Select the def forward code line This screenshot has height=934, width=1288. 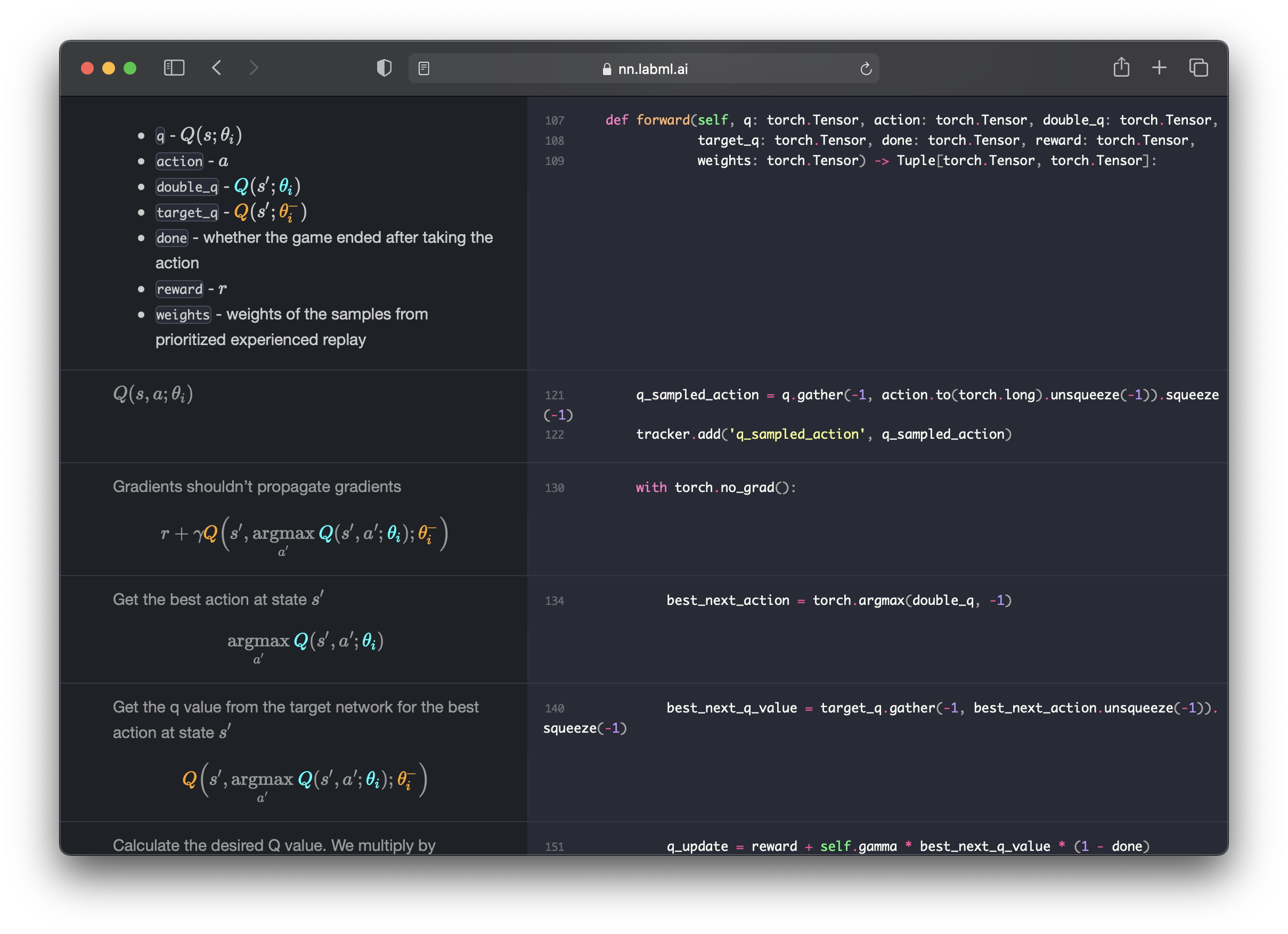click(x=910, y=120)
